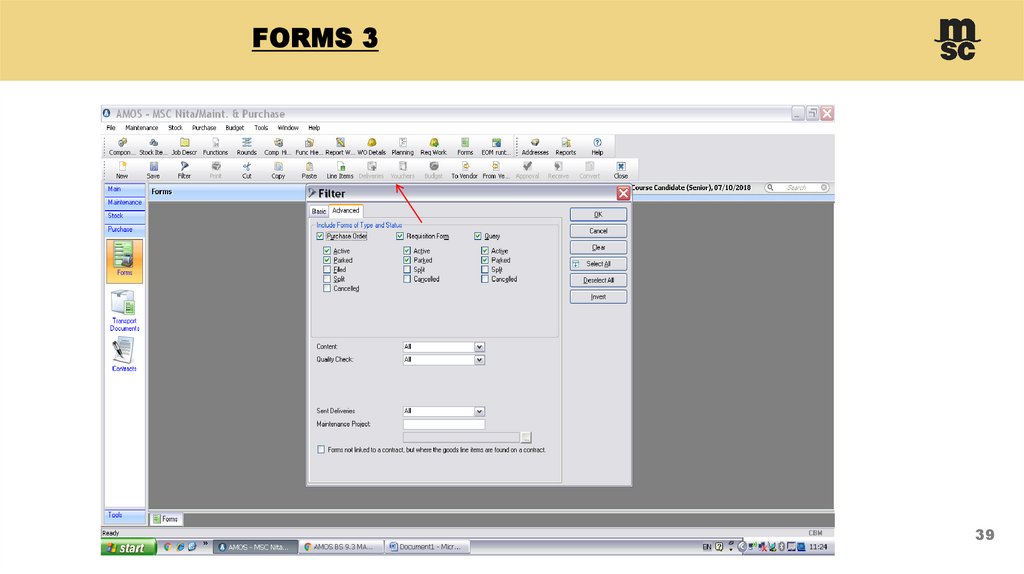This screenshot has width=1024, height=574.
Task: Open Transport Documents in the sidebar
Action: pyautogui.click(x=124, y=311)
